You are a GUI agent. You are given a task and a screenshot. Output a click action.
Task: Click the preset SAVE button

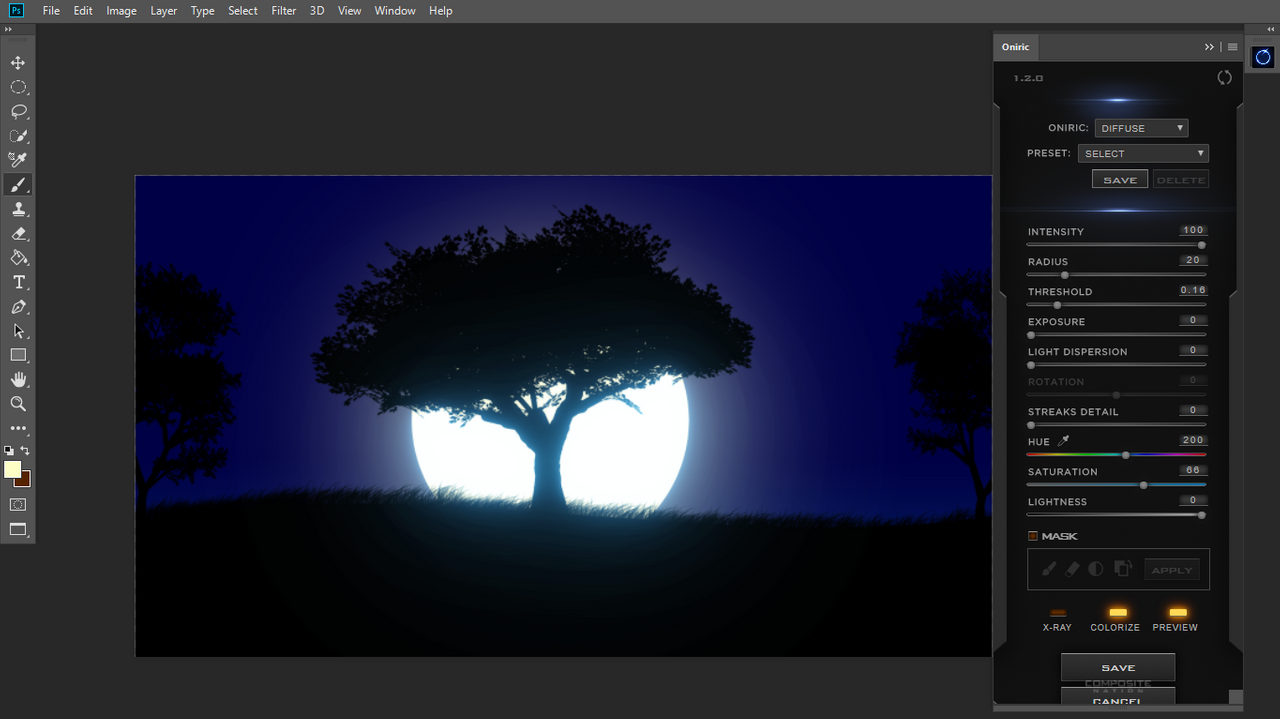click(1120, 180)
